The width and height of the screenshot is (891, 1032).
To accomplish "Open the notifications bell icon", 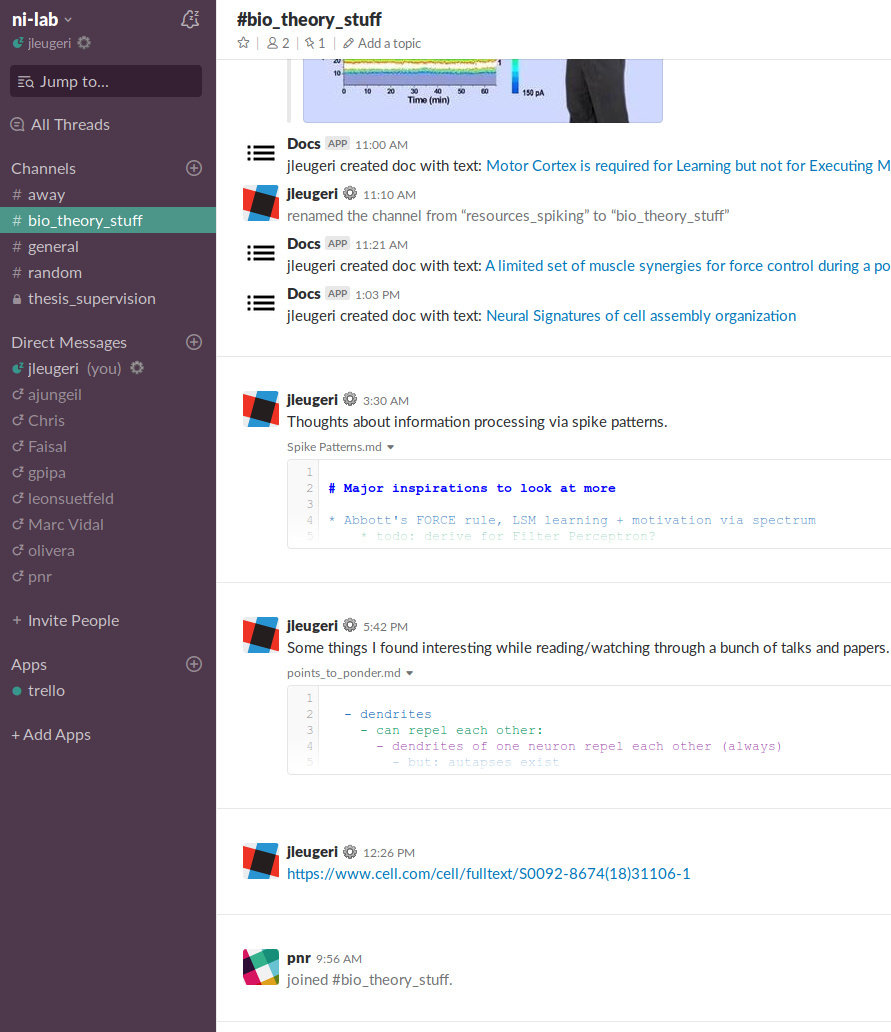I will coord(190,19).
